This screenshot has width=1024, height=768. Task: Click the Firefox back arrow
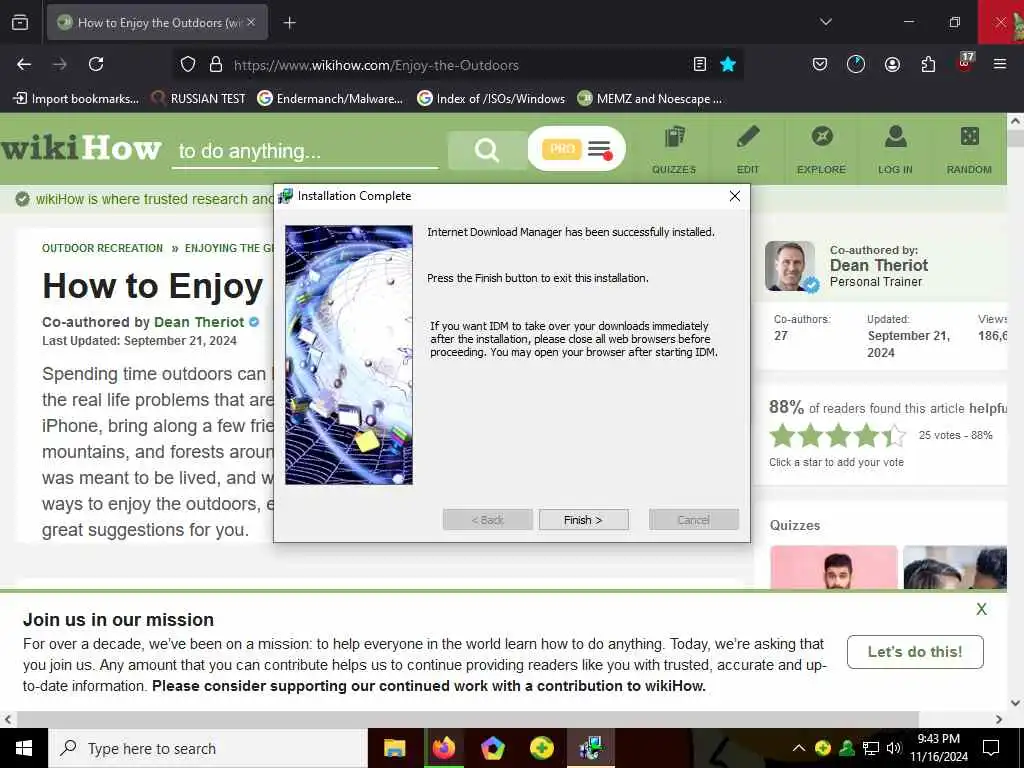click(24, 64)
